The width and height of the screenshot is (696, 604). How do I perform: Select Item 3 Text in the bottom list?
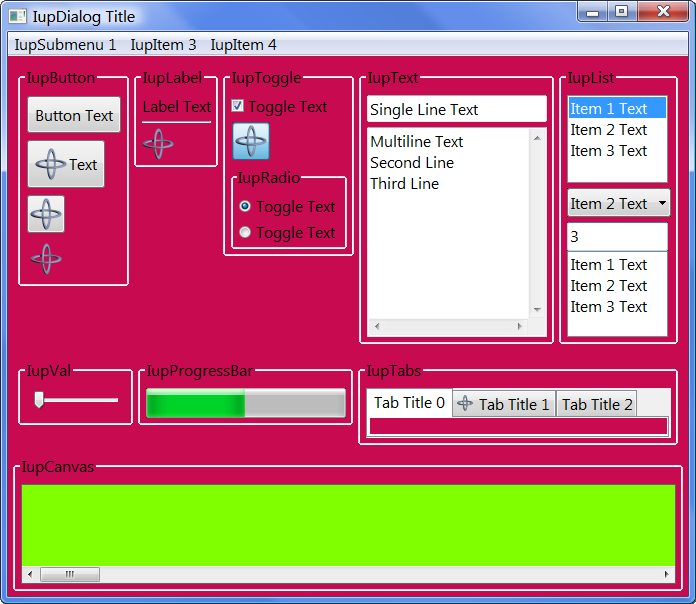coord(617,307)
